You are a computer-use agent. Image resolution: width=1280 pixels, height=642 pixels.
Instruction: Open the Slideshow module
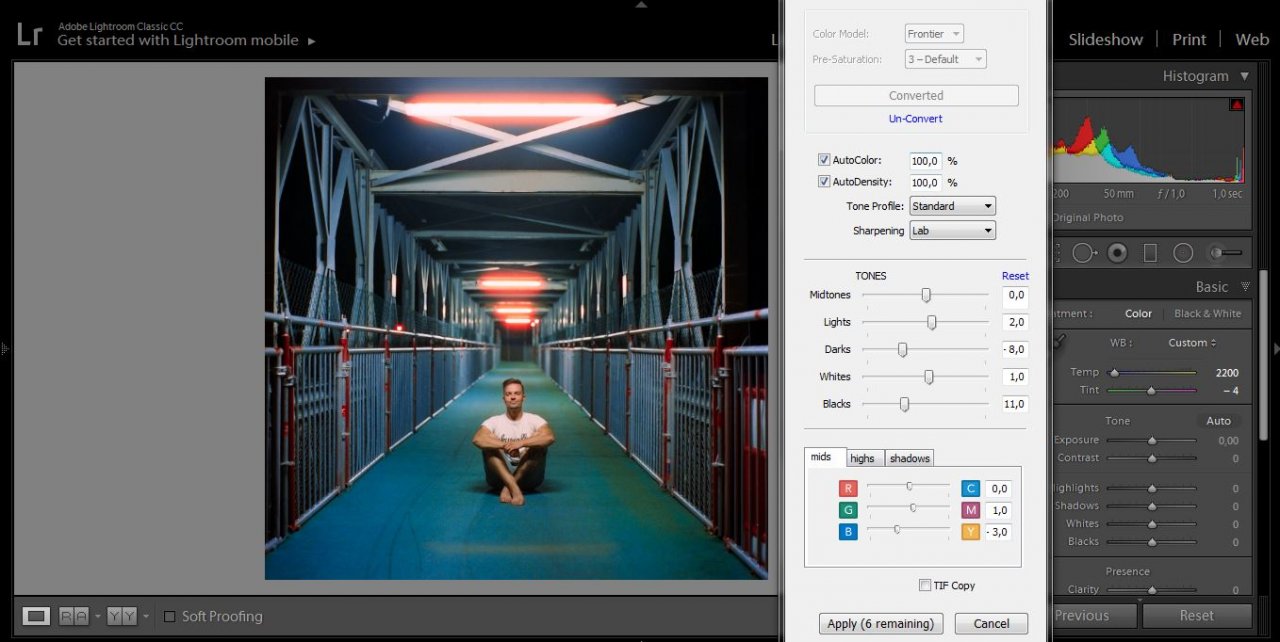click(1105, 40)
